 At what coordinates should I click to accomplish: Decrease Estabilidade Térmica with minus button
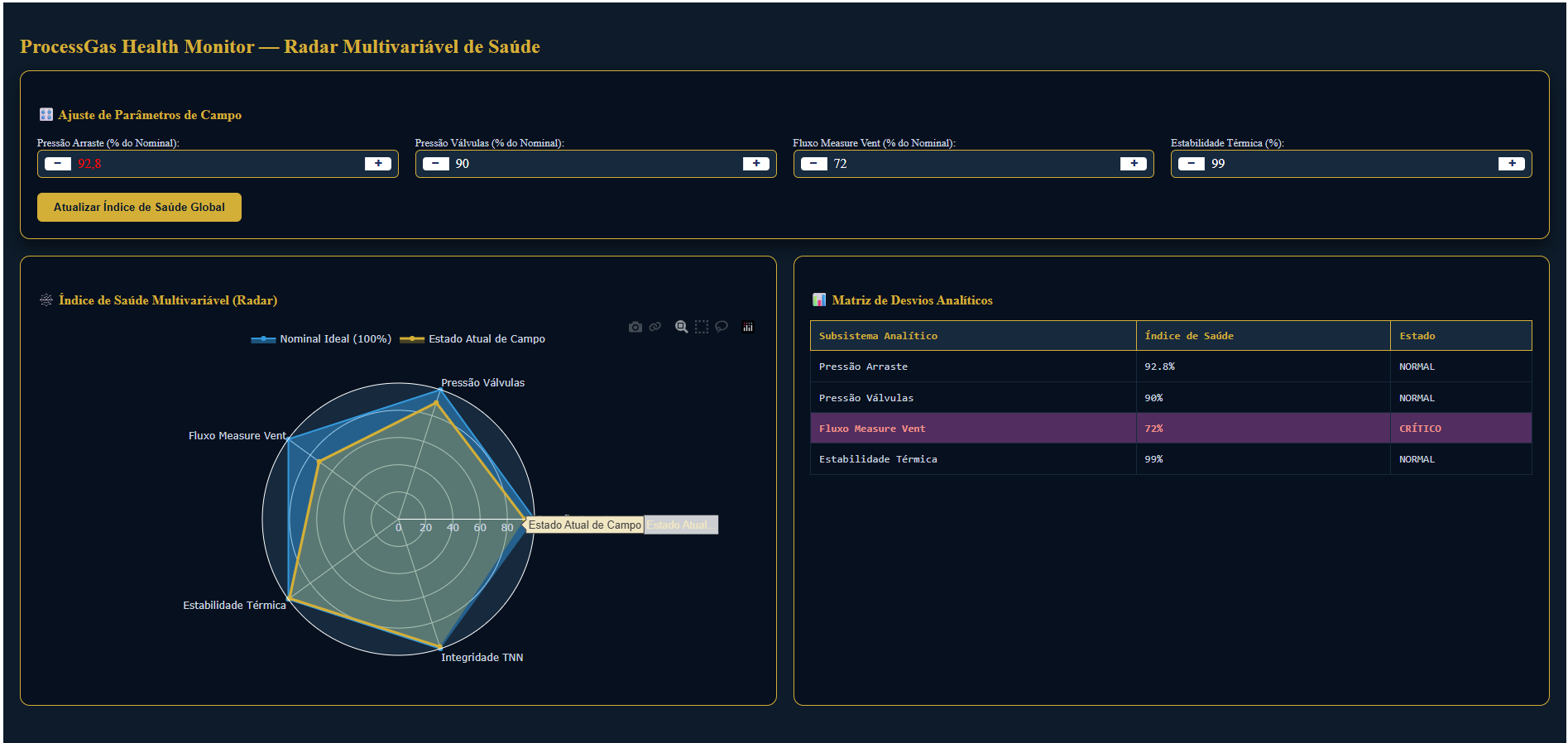coord(1192,164)
